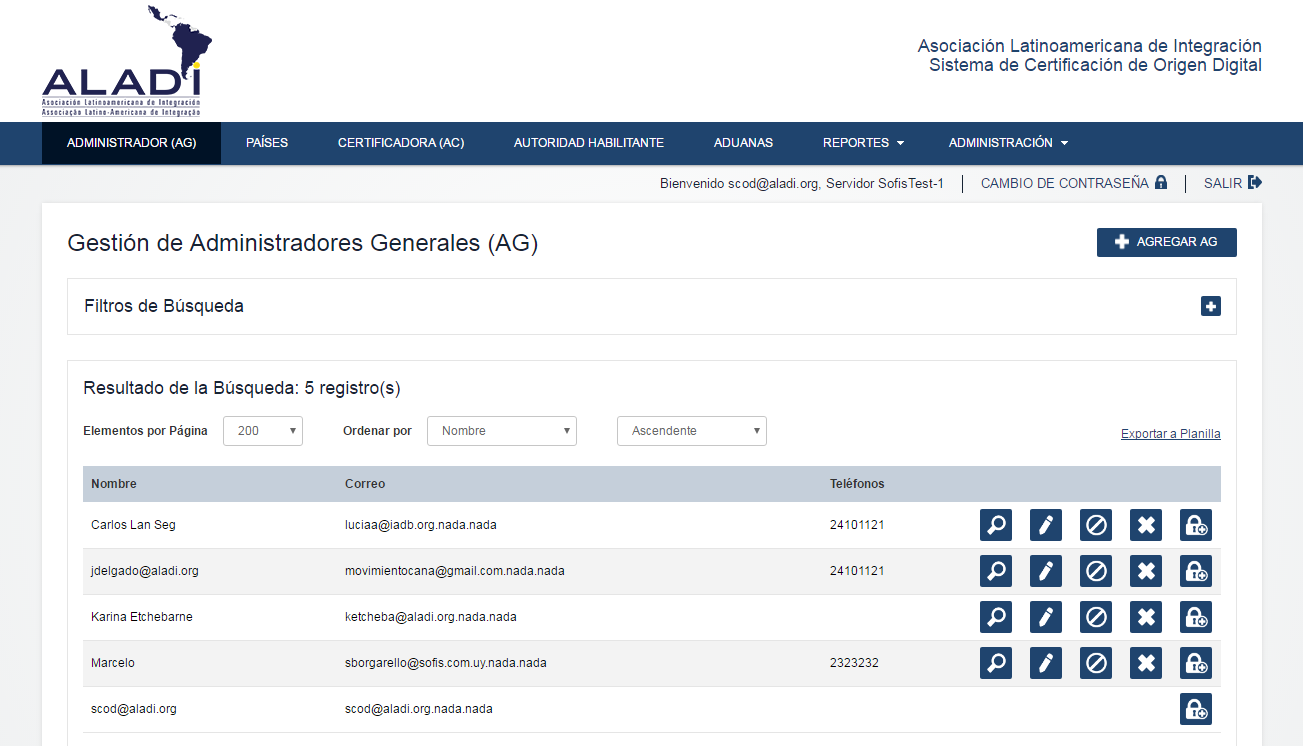This screenshot has height=746, width=1303.
Task: Open the Elementos por Página dropdown
Action: pyautogui.click(x=262, y=431)
